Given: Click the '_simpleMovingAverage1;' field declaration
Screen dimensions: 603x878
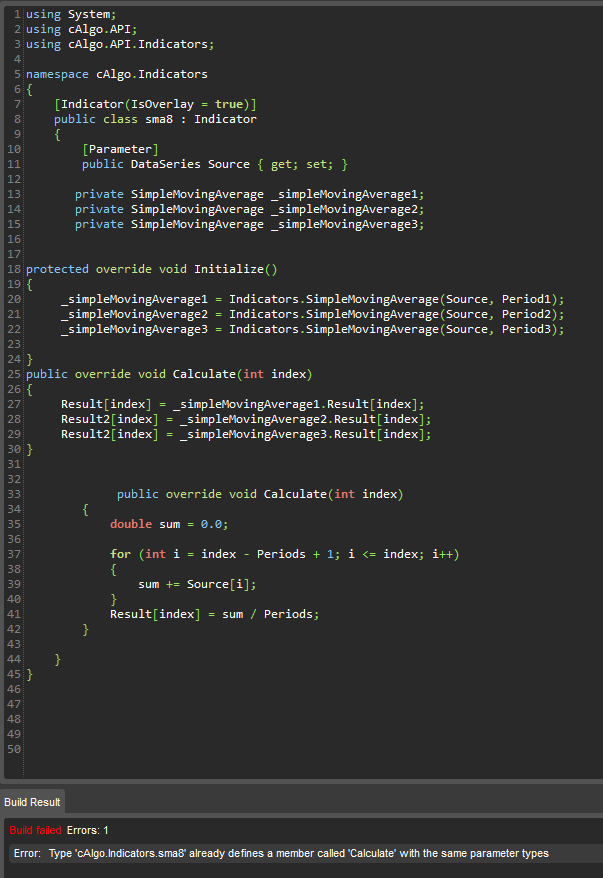Looking at the screenshot, I should 249,194.
